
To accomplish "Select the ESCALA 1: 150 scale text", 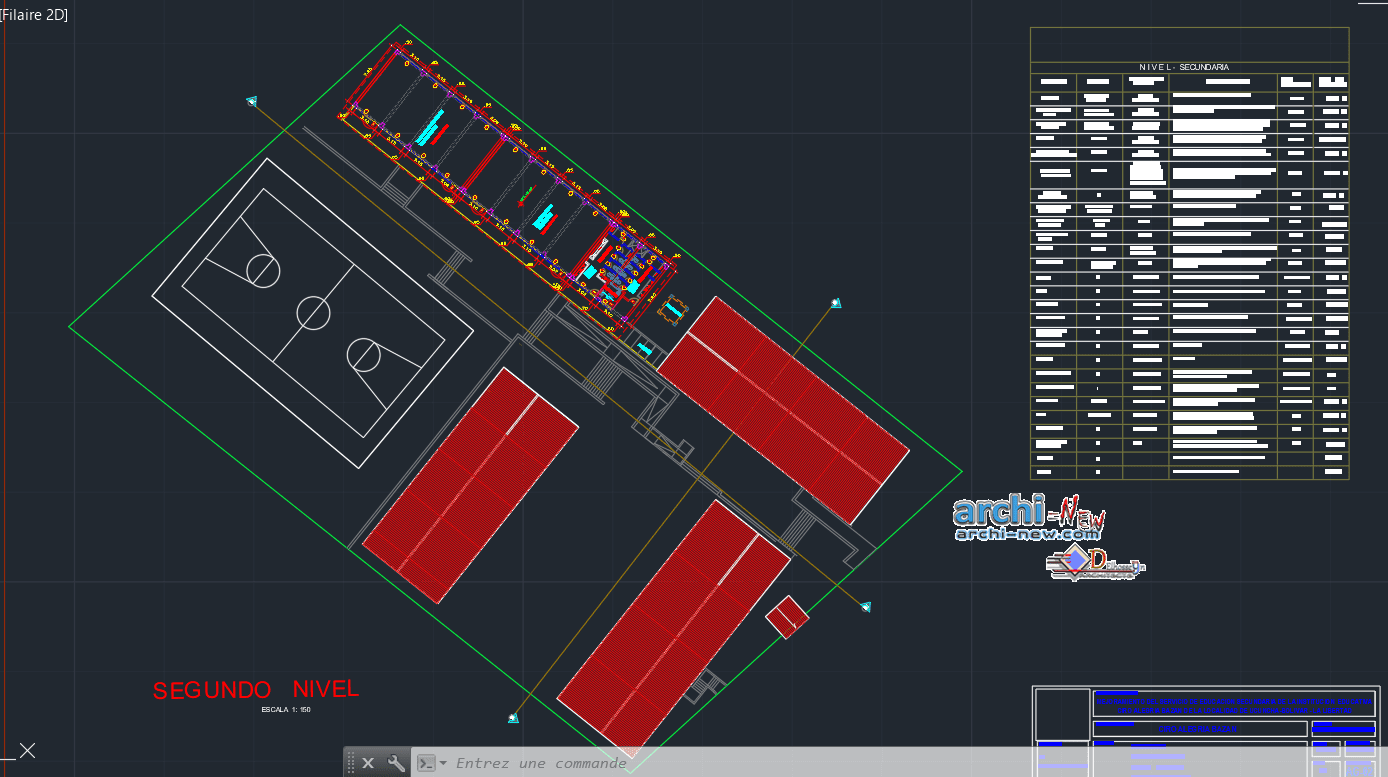I will coord(286,709).
